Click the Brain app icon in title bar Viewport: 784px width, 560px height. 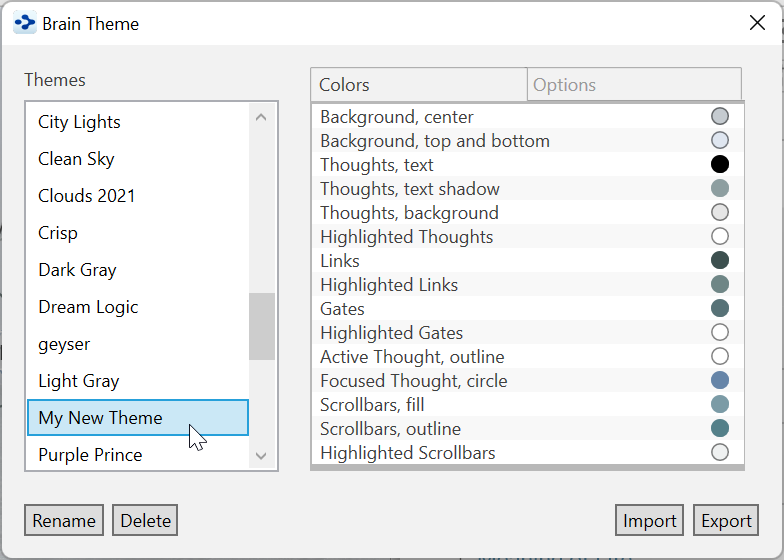24,23
